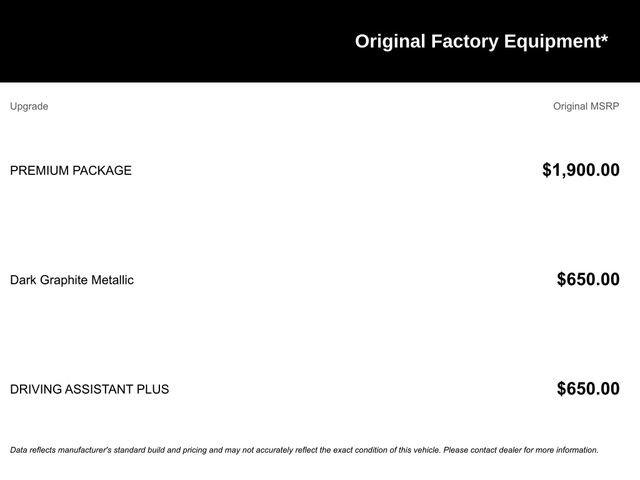This screenshot has width=640, height=480.
Task: Click the word "Original" in the header title
Action: pos(390,41)
